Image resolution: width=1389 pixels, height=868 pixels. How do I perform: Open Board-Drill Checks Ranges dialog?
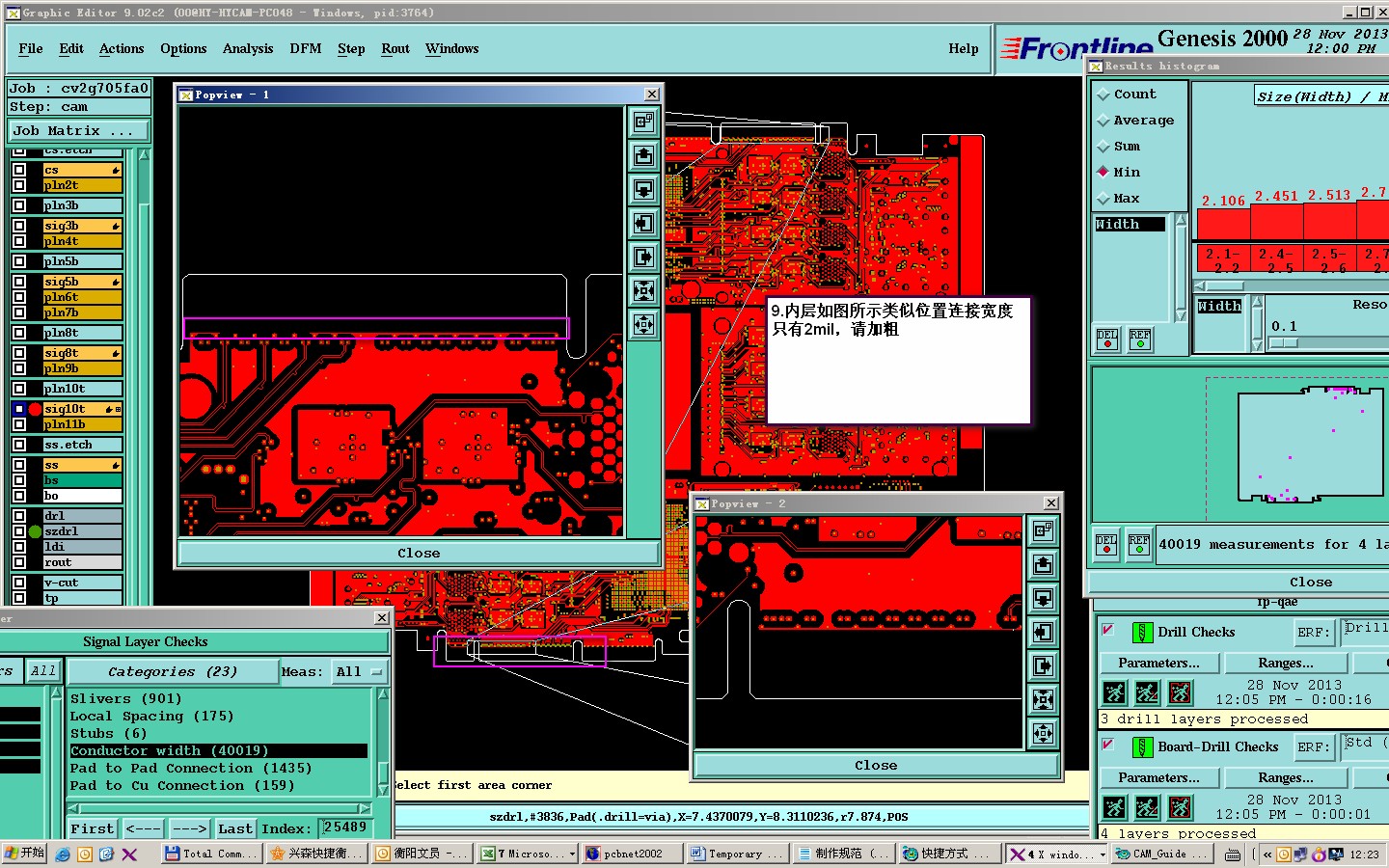click(1286, 778)
